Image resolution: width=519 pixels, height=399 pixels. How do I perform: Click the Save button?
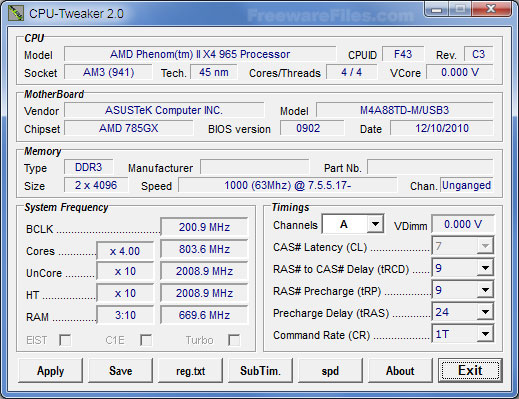[121, 371]
